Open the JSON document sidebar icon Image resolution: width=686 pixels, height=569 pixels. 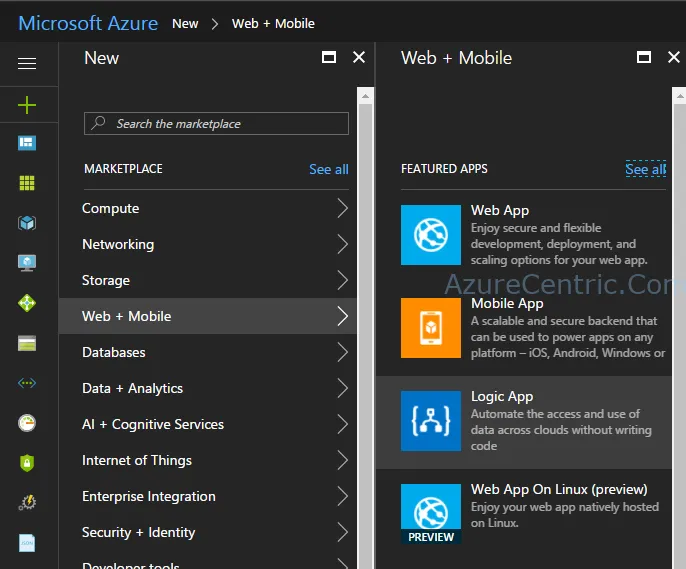(27, 543)
